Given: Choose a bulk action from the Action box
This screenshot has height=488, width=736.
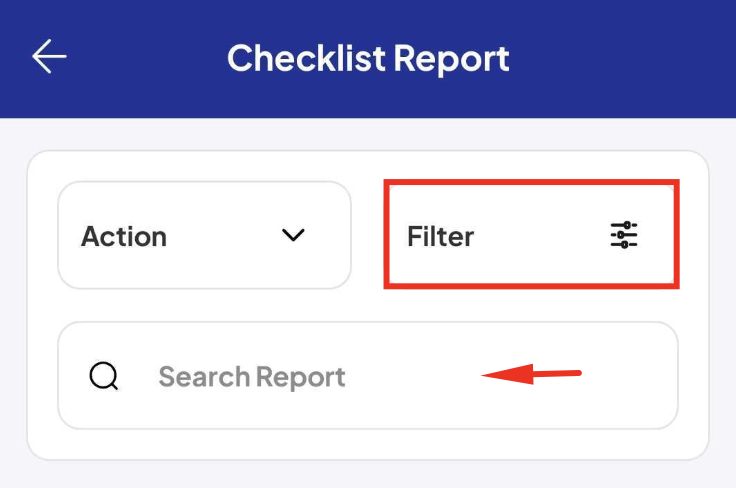Looking at the screenshot, I should 204,235.
